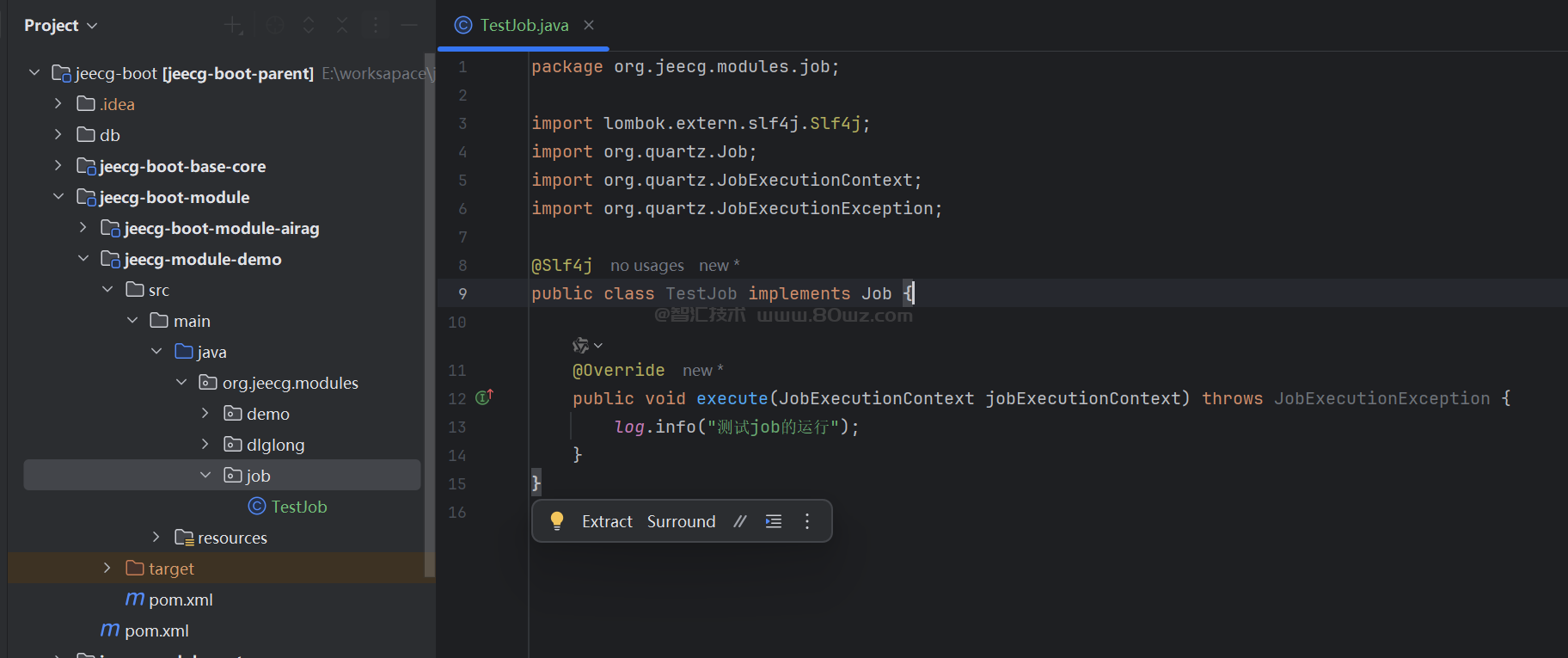The image size is (1568, 658).
Task: Click the @Slf4j annotation
Action: pyautogui.click(x=561, y=266)
